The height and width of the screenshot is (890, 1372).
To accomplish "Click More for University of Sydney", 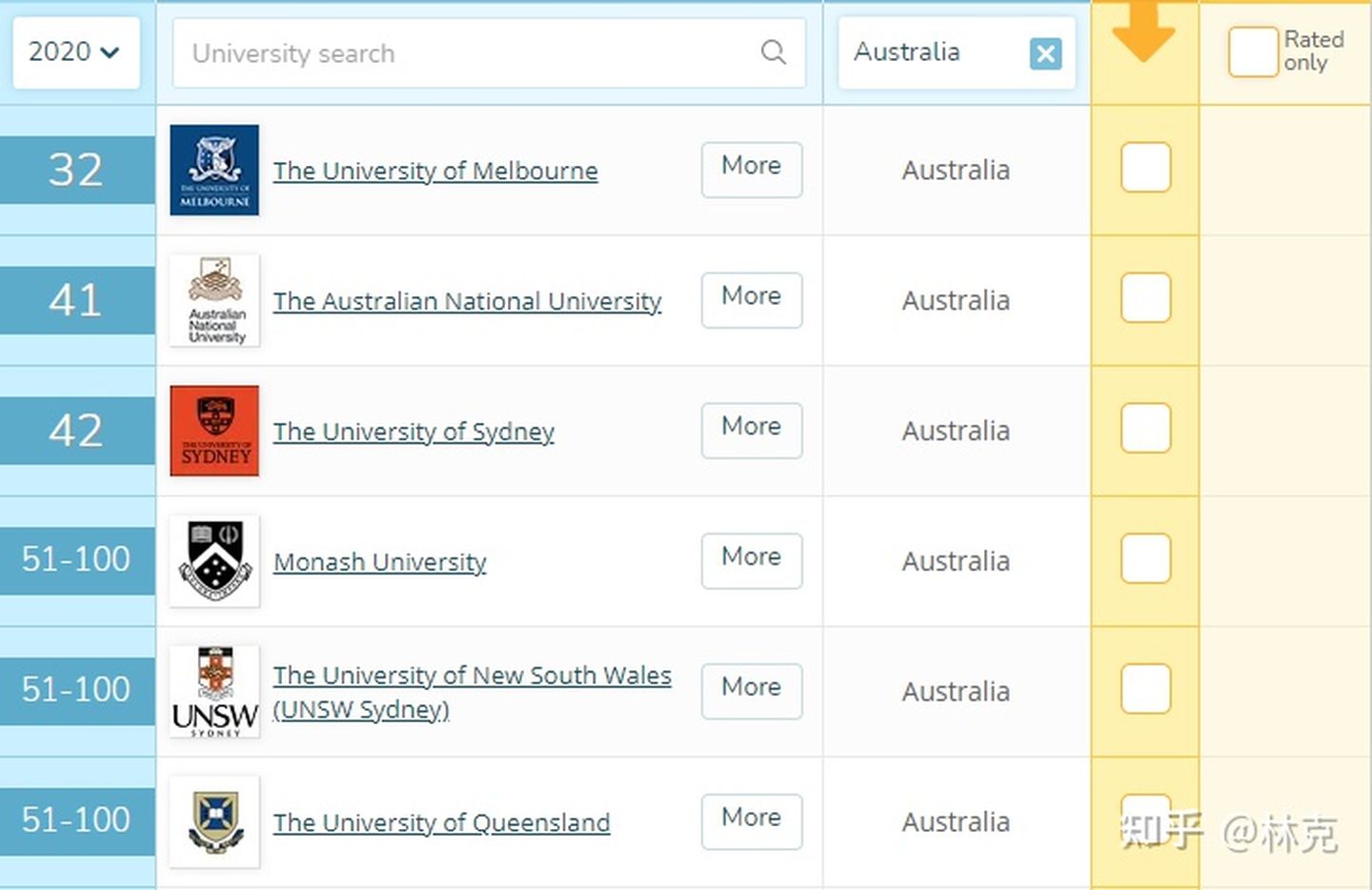I will point(752,431).
